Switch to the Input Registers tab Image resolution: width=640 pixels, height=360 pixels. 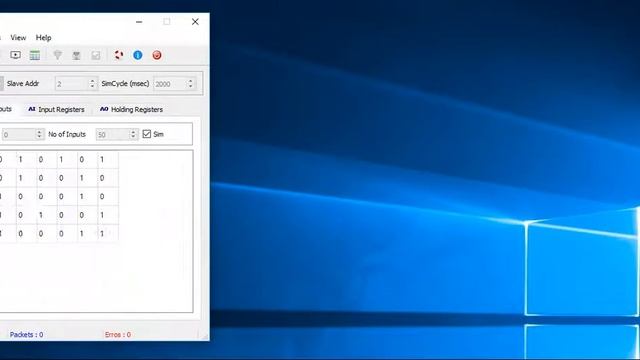[x=56, y=109]
